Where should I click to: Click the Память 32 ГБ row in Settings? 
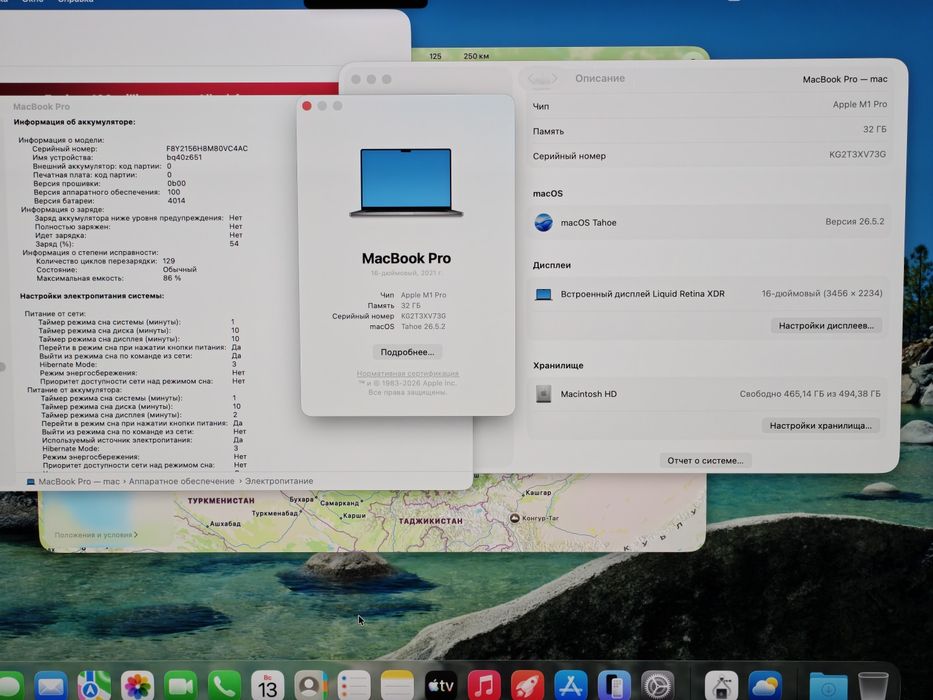pos(709,130)
